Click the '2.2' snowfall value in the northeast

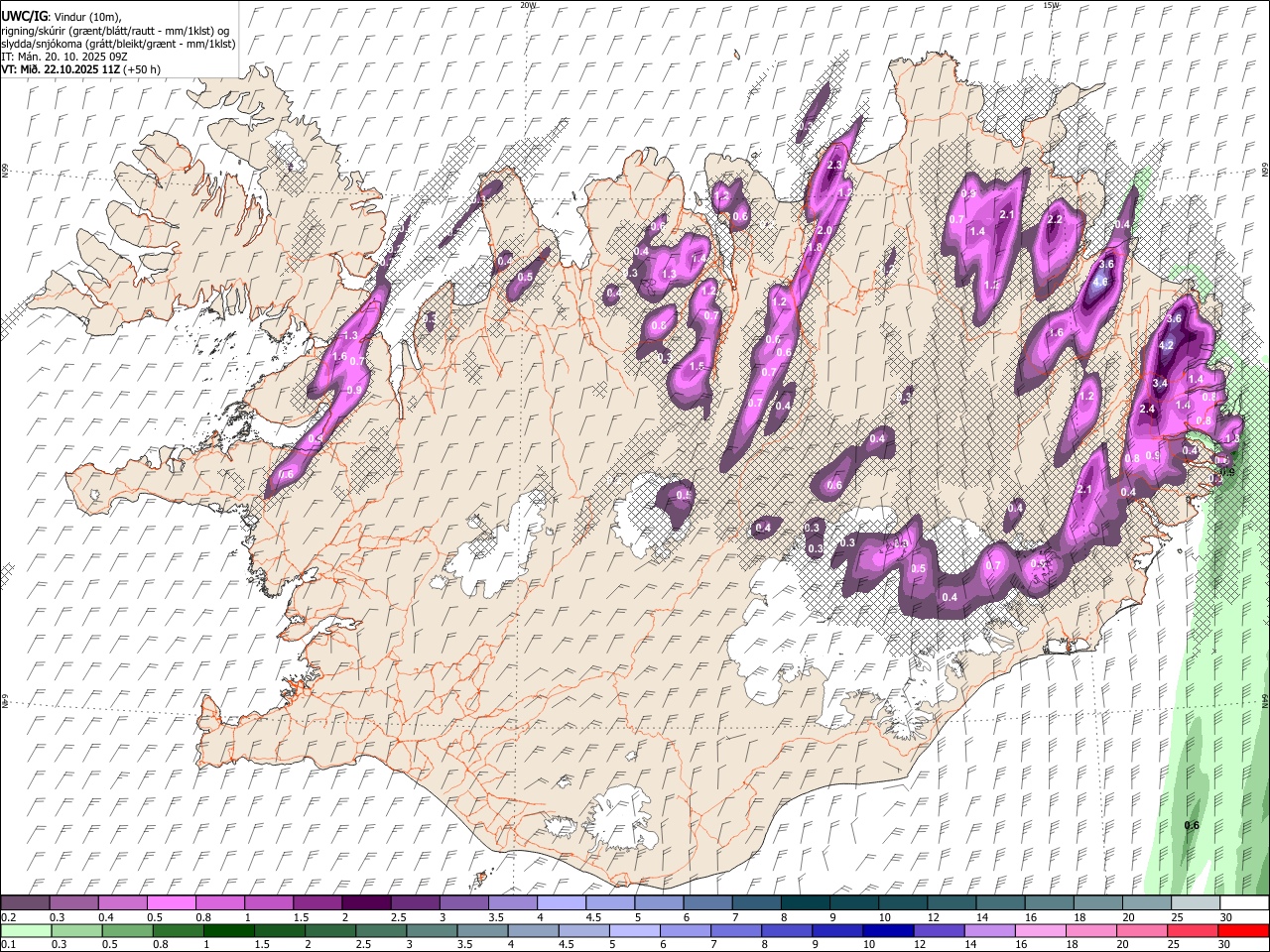[1055, 219]
